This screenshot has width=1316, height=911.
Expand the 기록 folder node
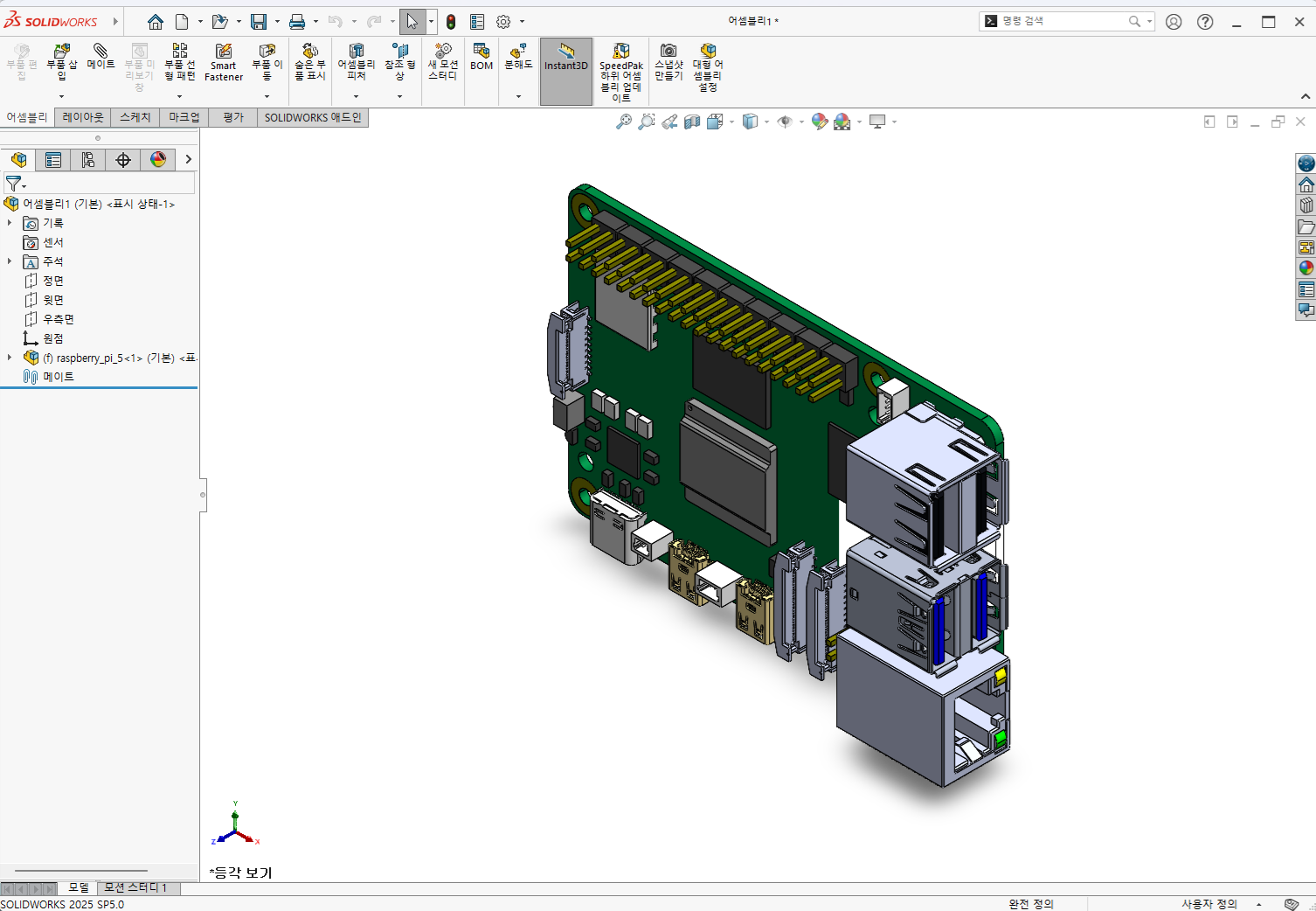coord(10,223)
